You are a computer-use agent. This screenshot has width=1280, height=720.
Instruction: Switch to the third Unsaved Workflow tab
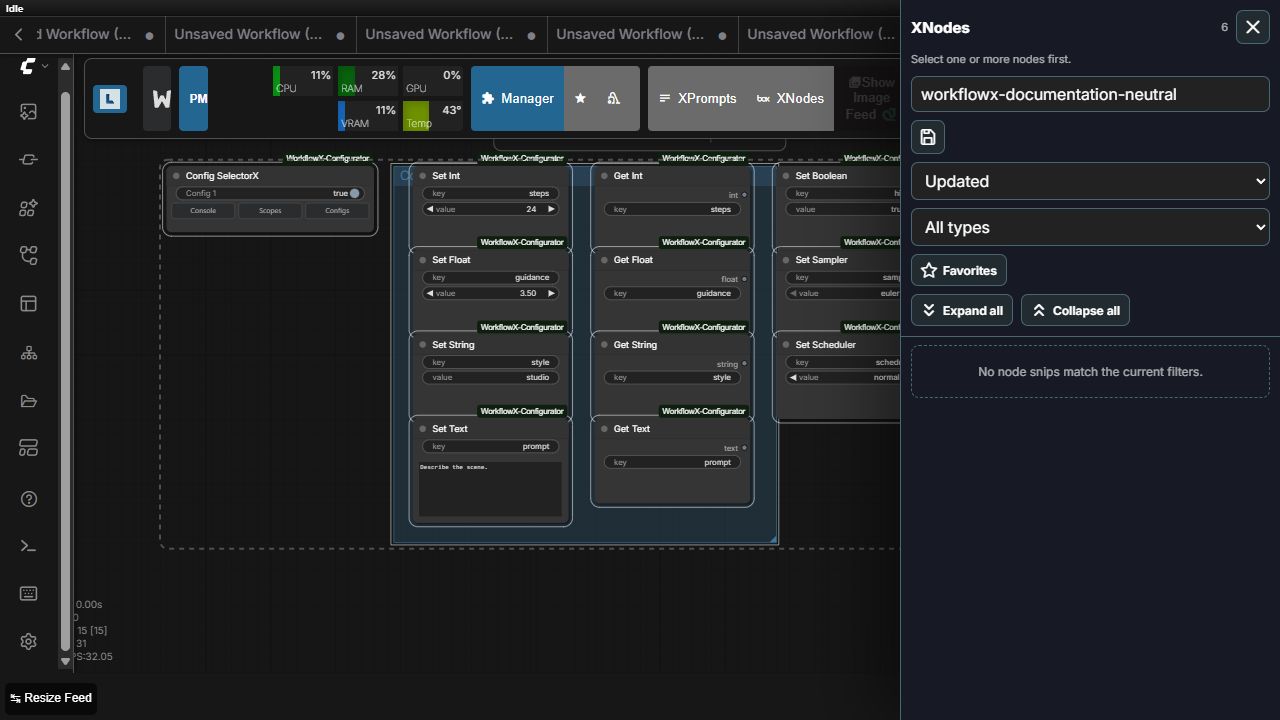tap(643, 34)
